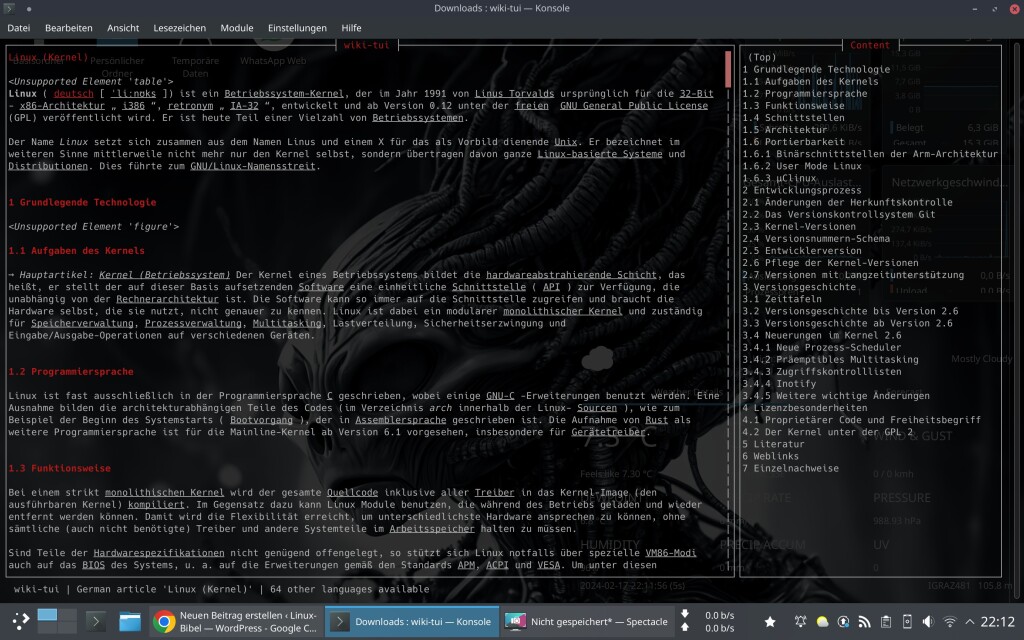Jump to '2.2 Das Versionskontrollsystem Git'
1024x640 pixels.
point(839,214)
